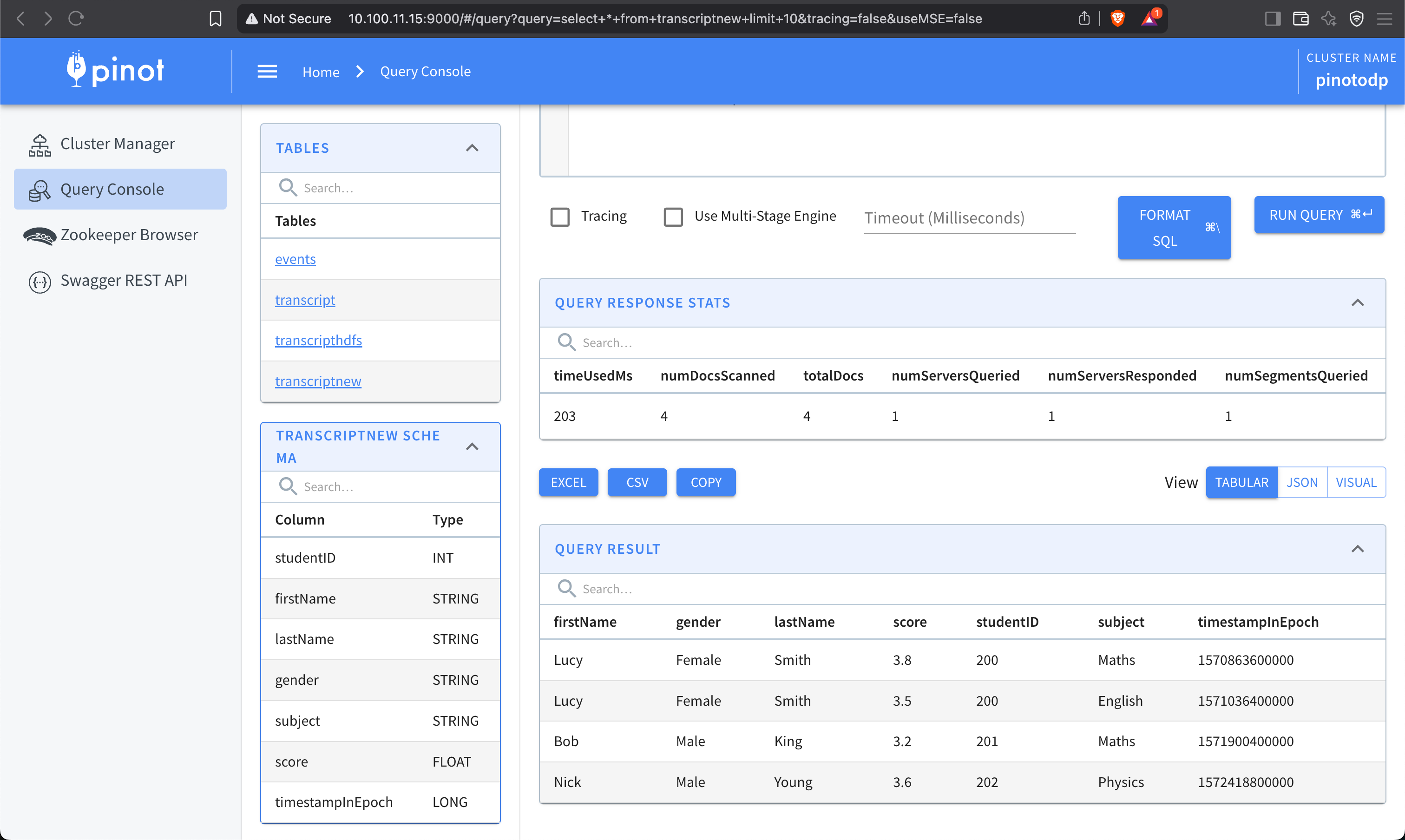Enable the Tracing checkbox
1405x840 pixels.
coord(560,217)
